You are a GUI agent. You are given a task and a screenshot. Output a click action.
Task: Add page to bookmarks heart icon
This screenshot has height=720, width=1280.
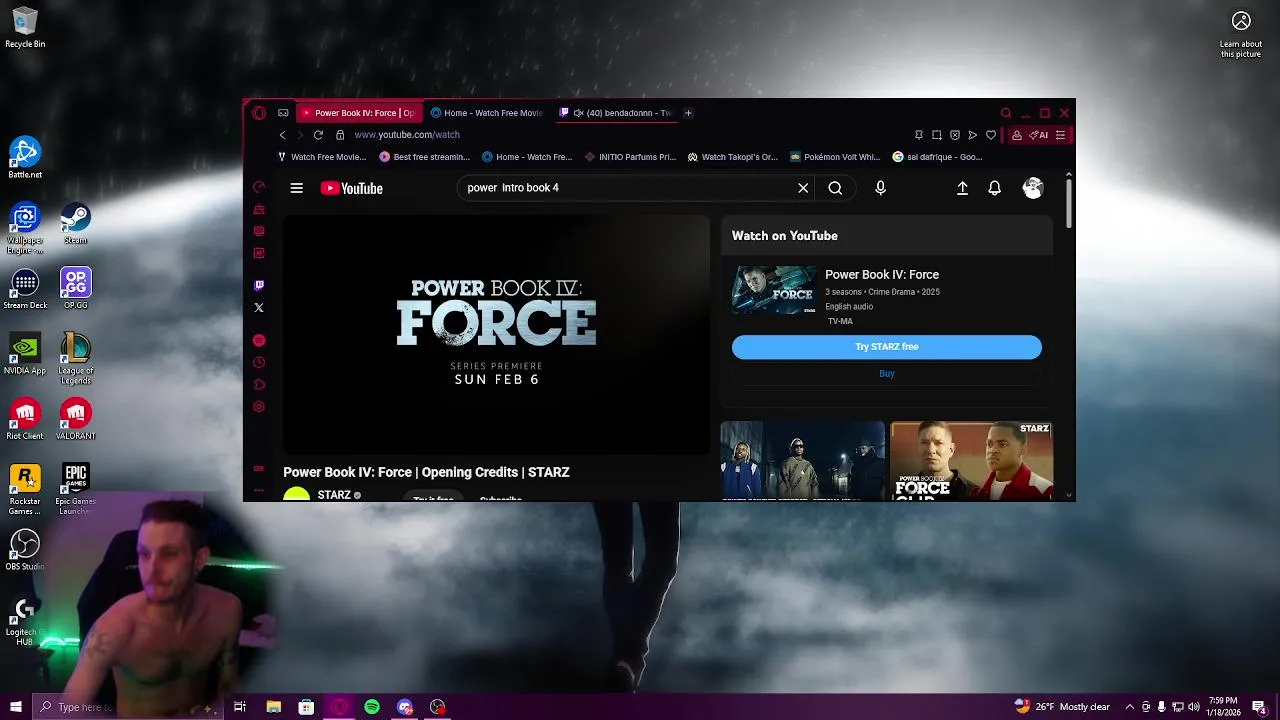[991, 135]
